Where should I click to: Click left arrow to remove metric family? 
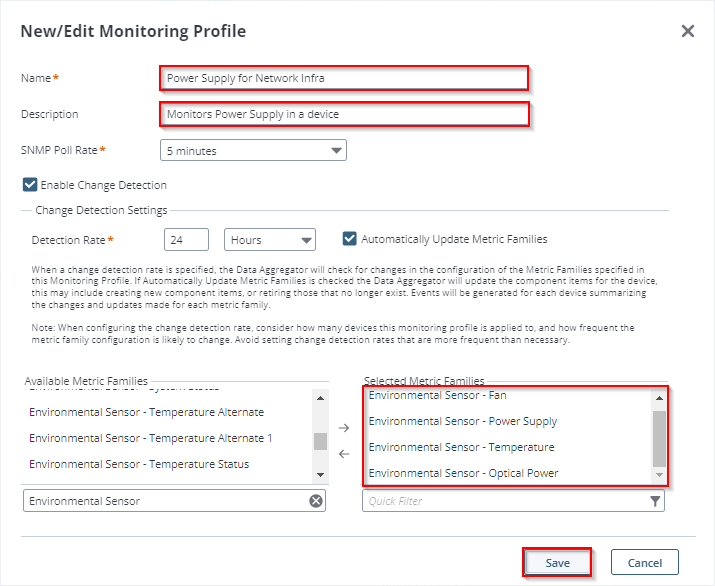point(344,454)
